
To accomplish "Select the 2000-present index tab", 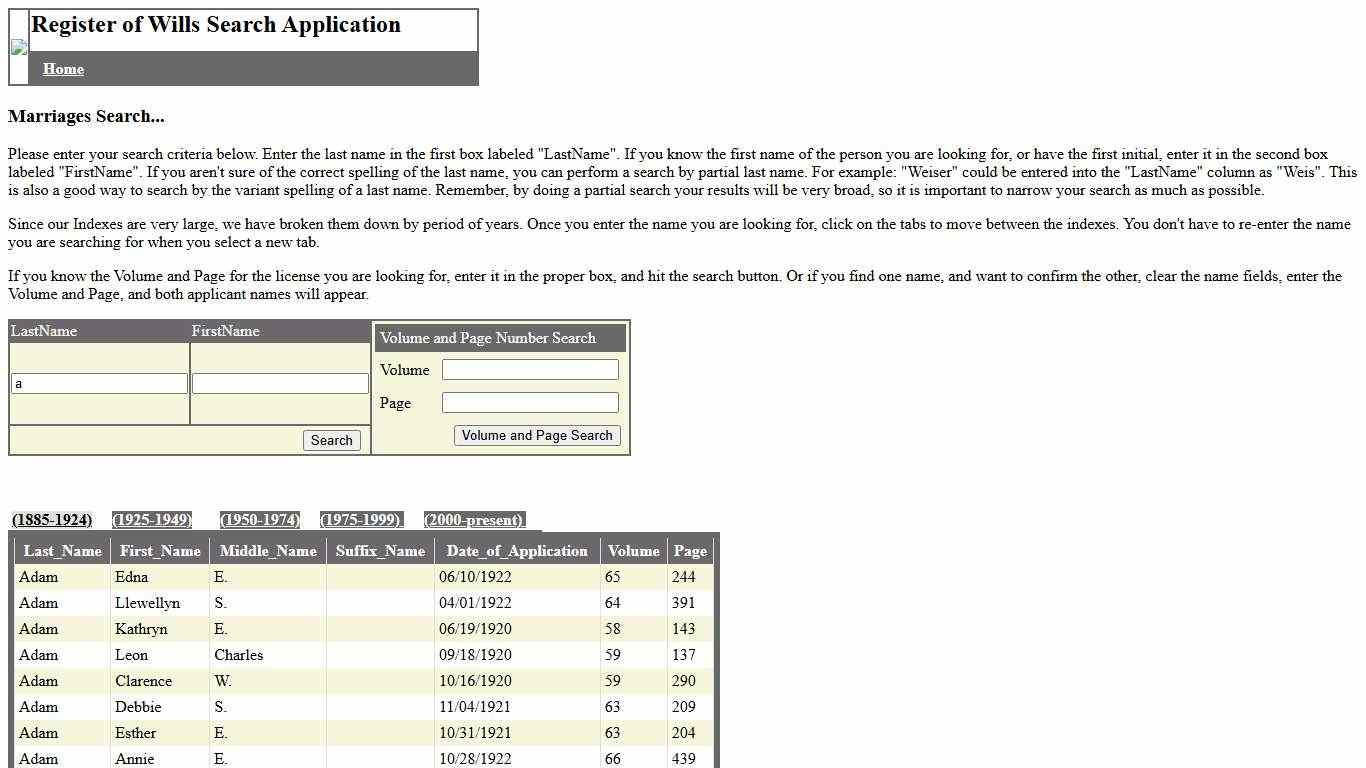I will (x=474, y=519).
